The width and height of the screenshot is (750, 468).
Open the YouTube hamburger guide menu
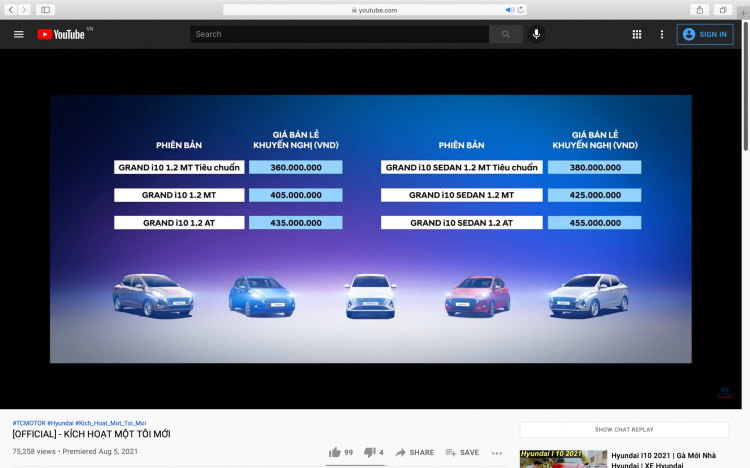pos(19,34)
